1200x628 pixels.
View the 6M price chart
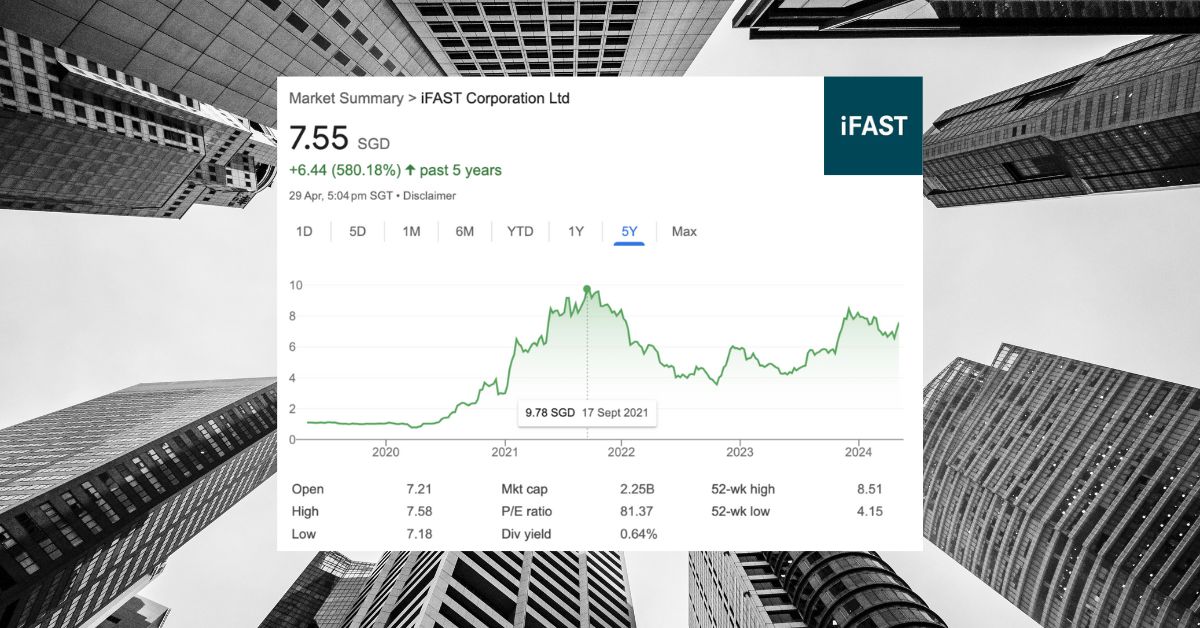[464, 231]
